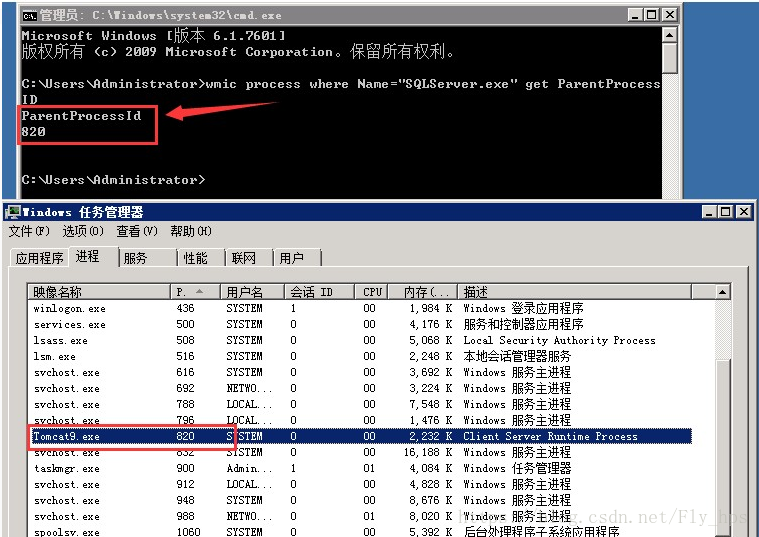Click the ParentProcessId output line

coord(81,116)
